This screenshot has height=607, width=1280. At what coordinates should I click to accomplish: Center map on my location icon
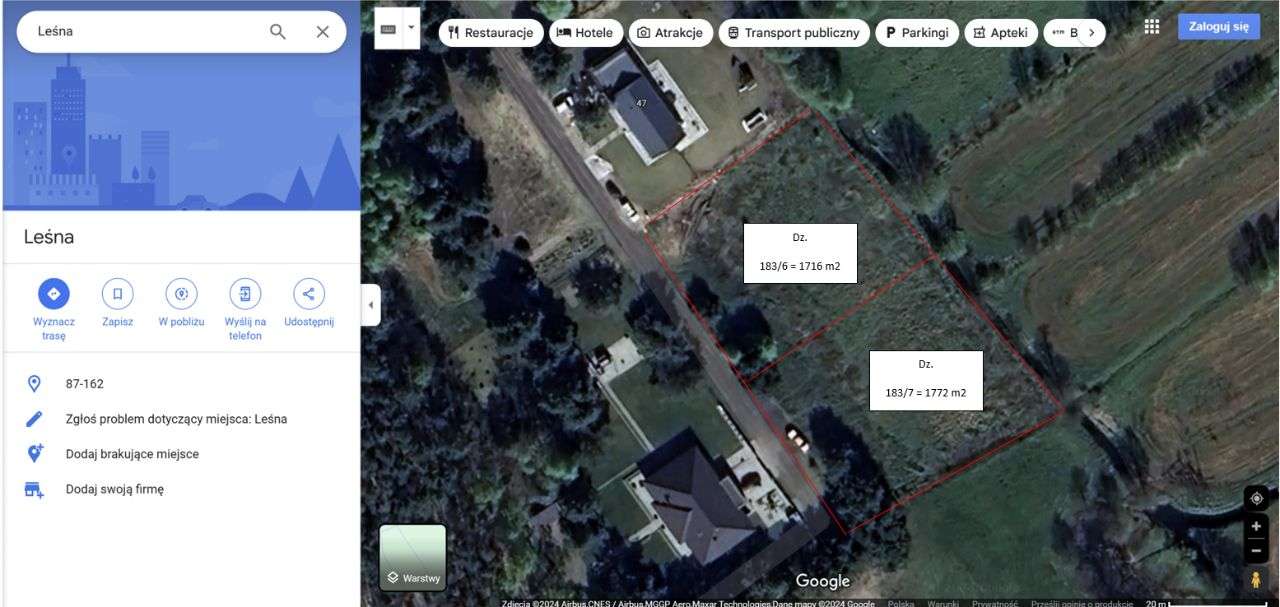(x=1257, y=498)
